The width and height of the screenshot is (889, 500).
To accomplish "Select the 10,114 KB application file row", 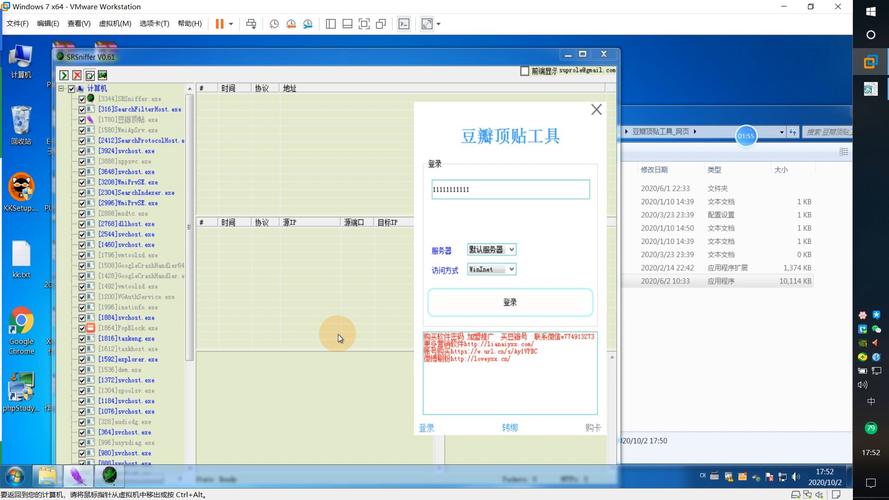I will pyautogui.click(x=718, y=281).
